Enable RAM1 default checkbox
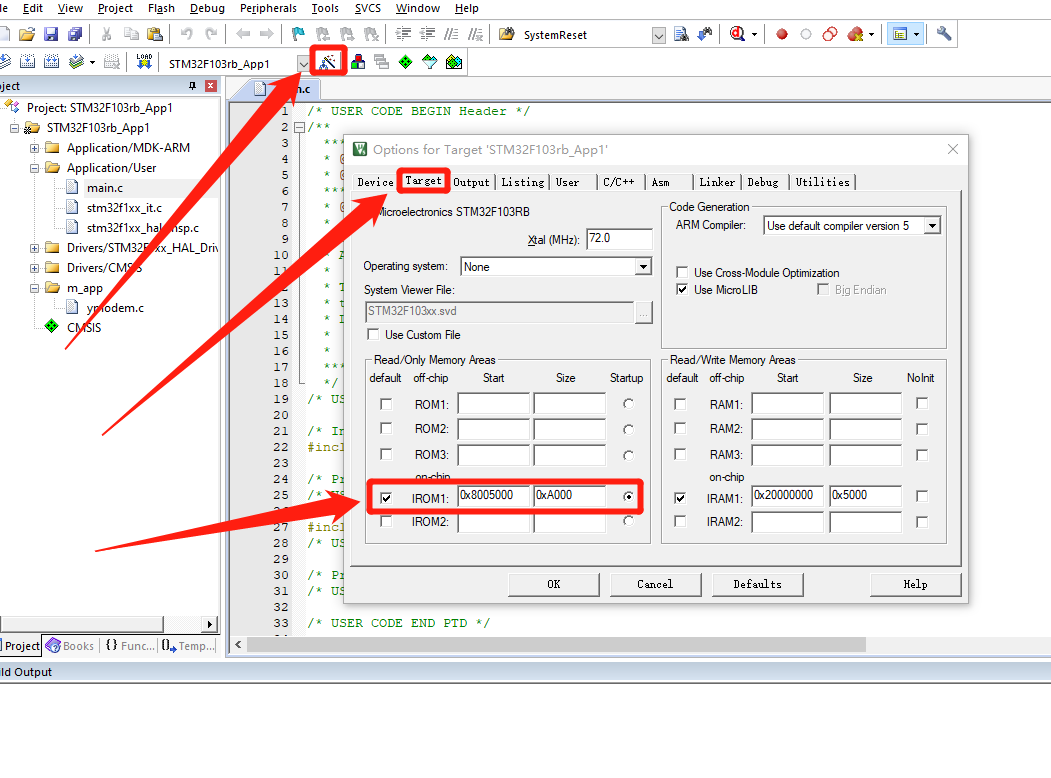 680,404
